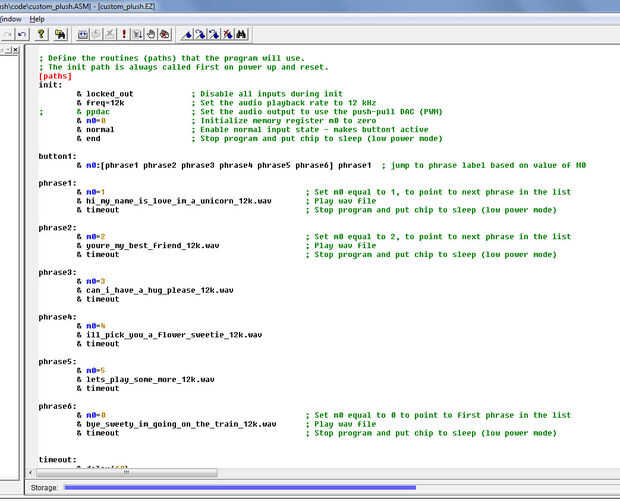
Task: Click the red exclamation mark run icon
Action: pos(124,35)
